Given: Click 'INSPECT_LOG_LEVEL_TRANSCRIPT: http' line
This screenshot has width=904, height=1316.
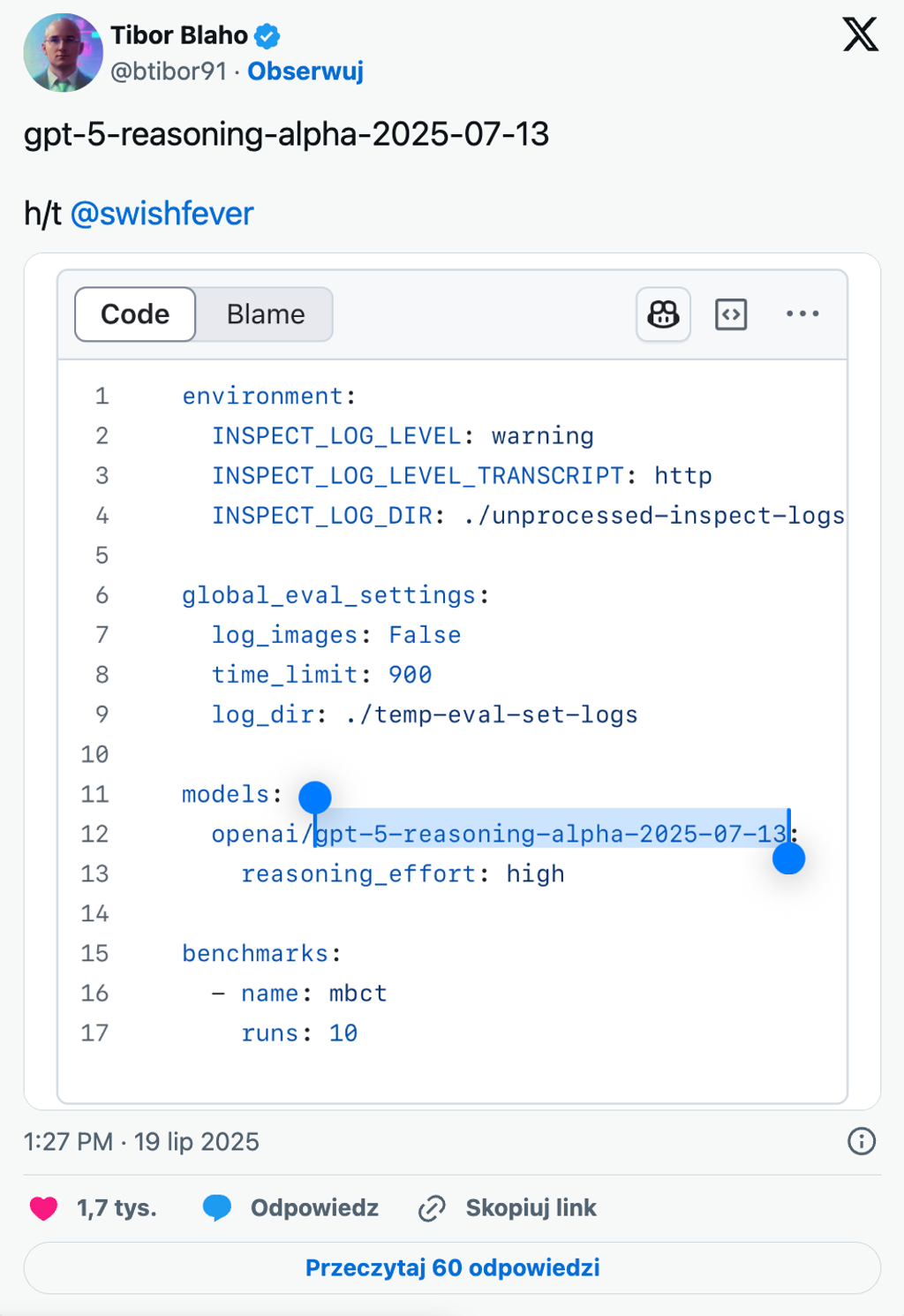Looking at the screenshot, I should (462, 476).
